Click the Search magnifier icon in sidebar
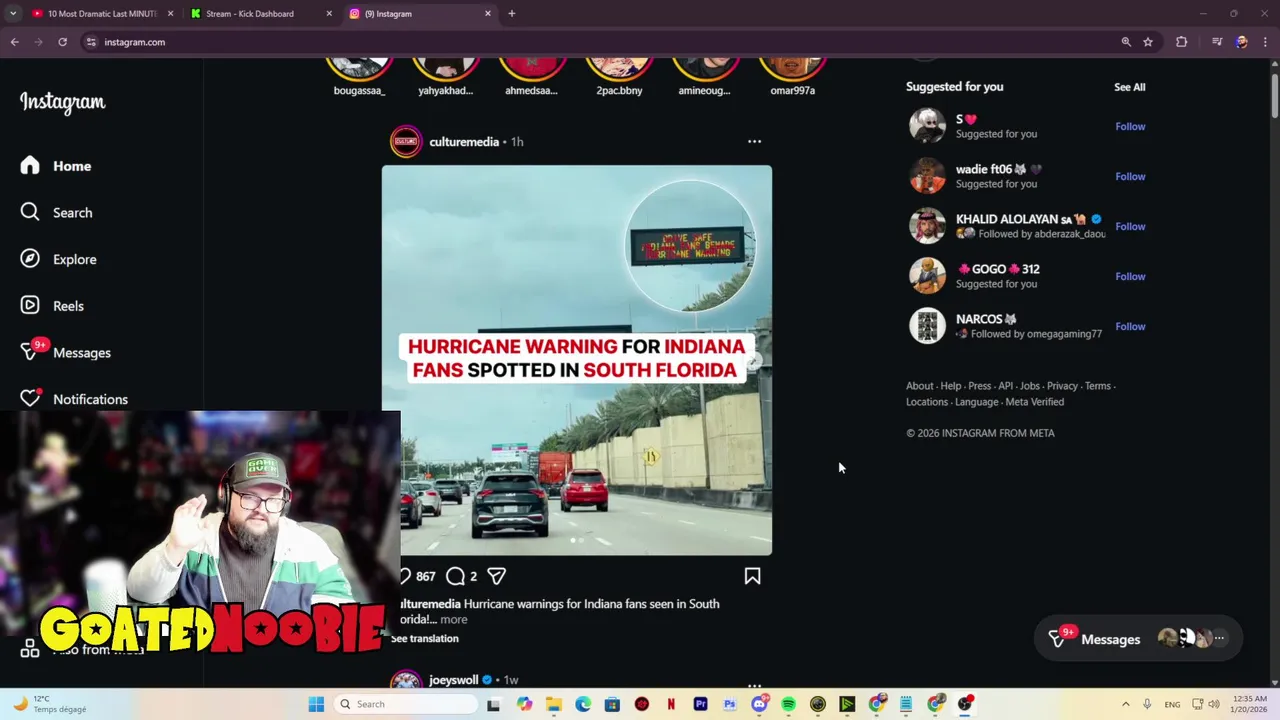The width and height of the screenshot is (1280, 720). click(x=30, y=212)
